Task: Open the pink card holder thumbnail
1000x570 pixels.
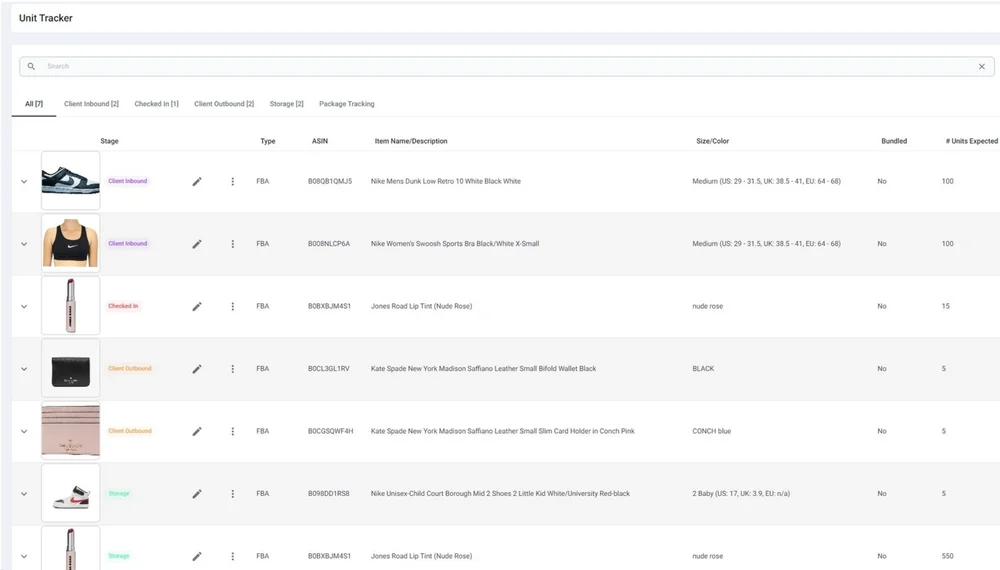Action: 71,430
